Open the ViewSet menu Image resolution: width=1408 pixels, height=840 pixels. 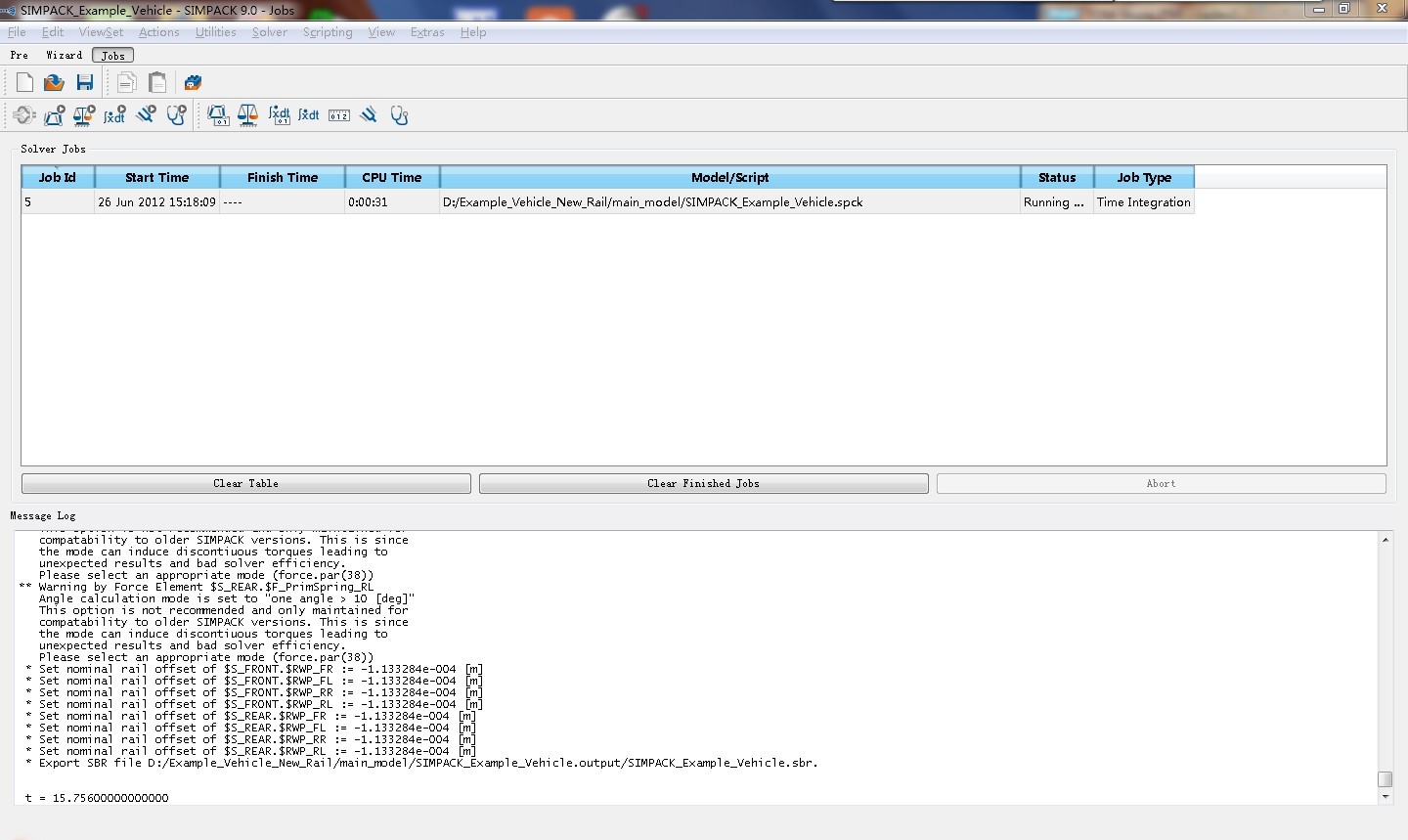pyautogui.click(x=101, y=32)
